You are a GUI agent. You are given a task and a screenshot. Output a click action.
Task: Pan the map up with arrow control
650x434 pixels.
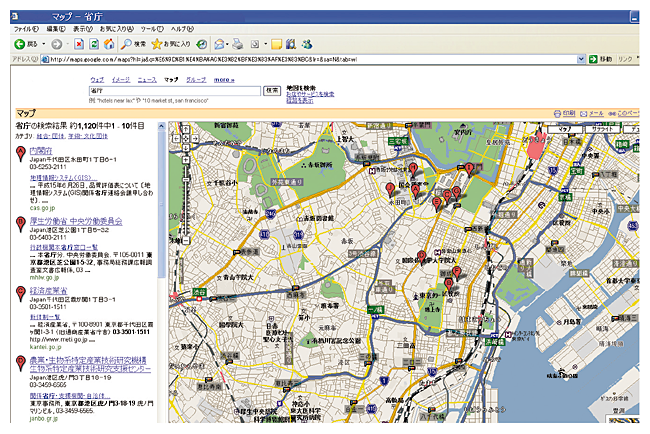186,130
